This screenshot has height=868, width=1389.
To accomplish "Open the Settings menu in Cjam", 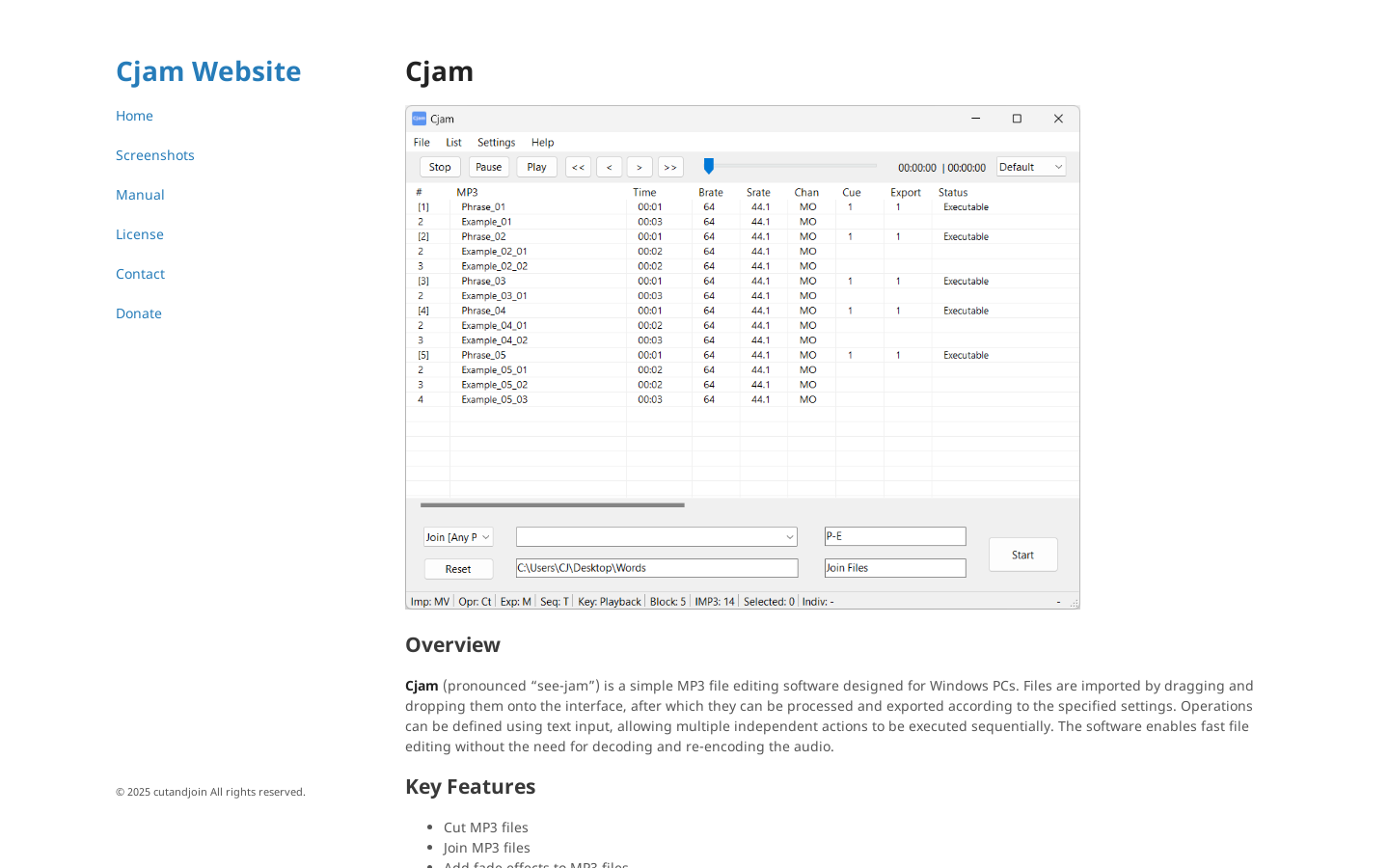I will (x=496, y=143).
